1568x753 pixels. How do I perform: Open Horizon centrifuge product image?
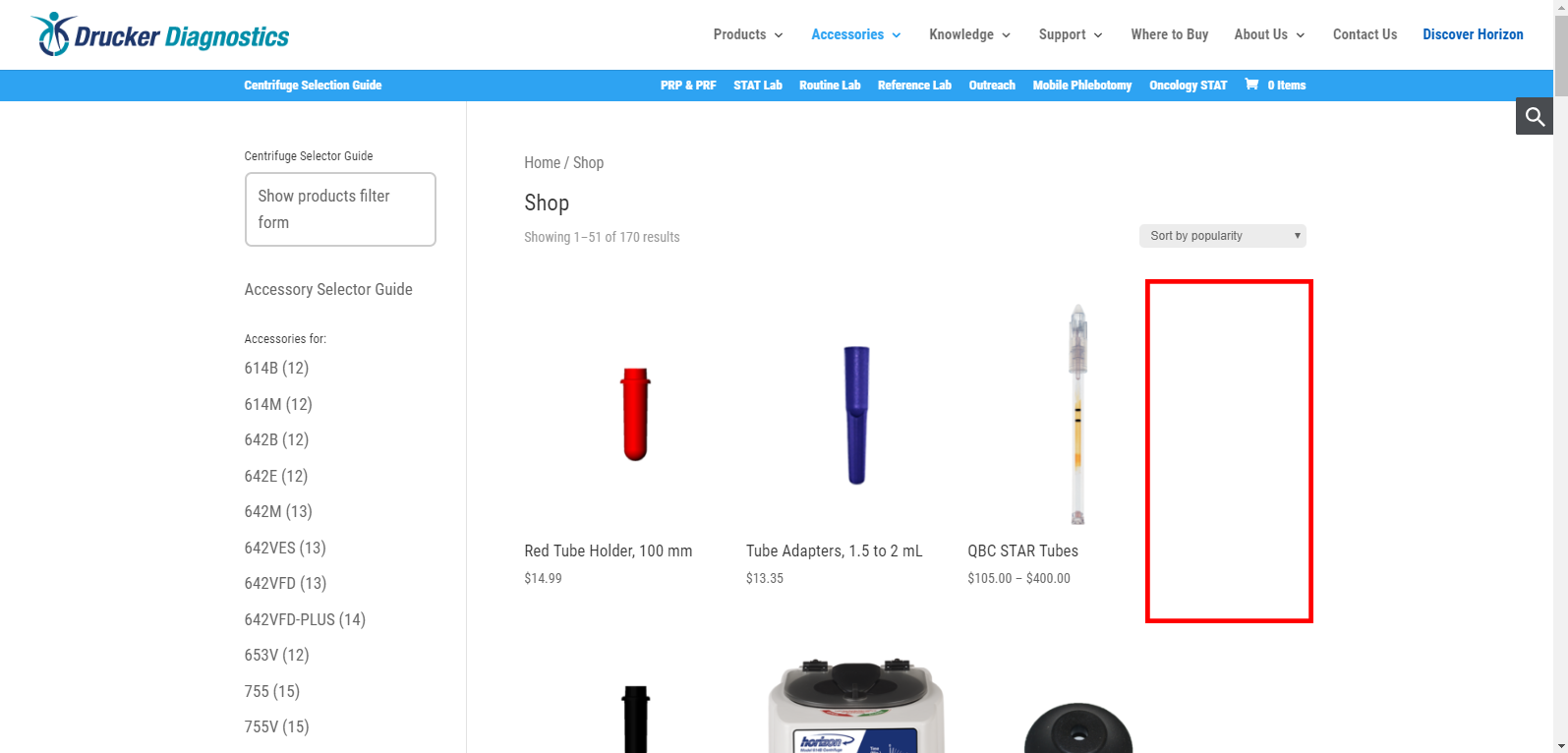click(x=856, y=708)
